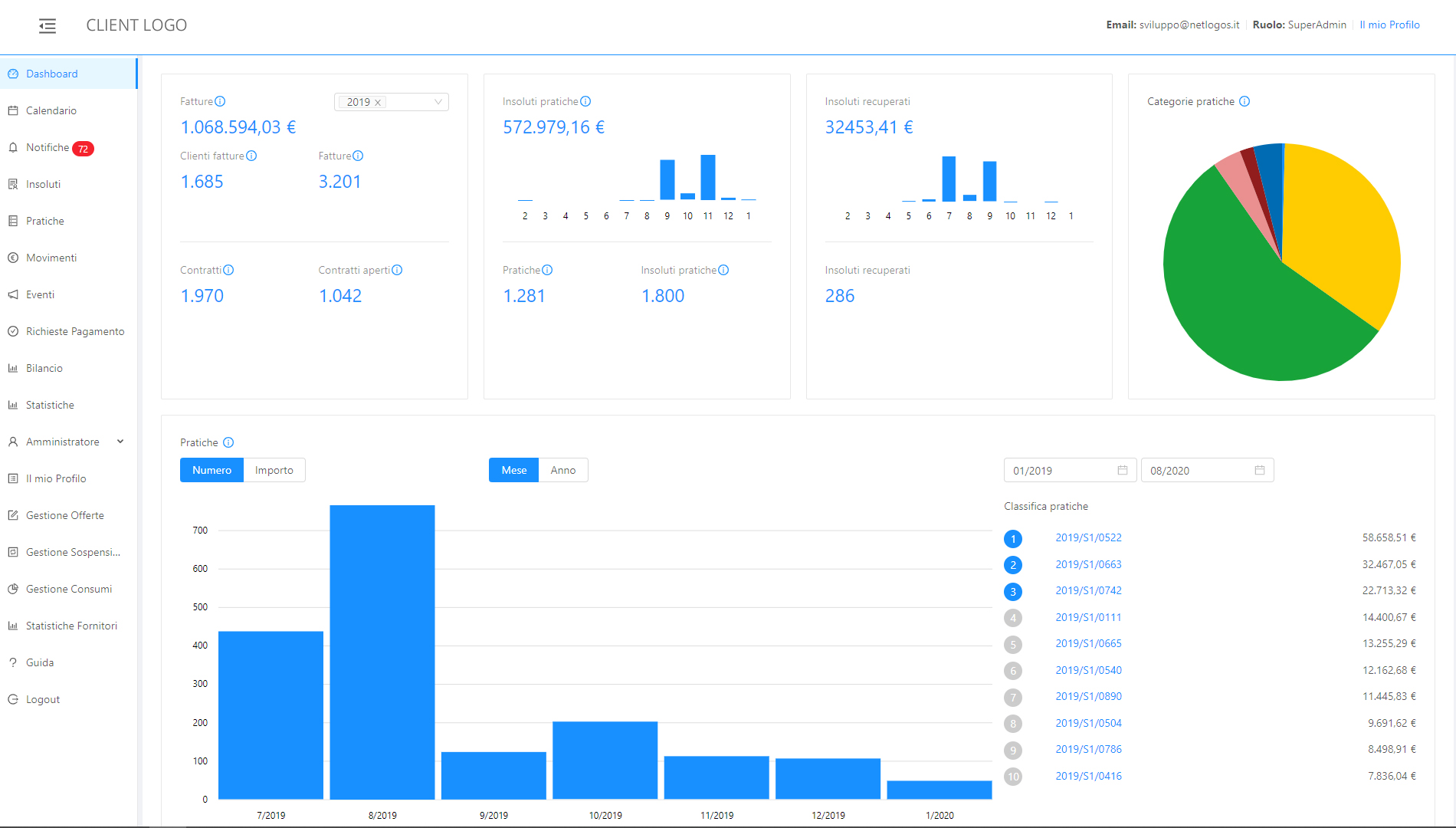Open pratica 2019/S1/0522 in the ranking

click(1088, 537)
